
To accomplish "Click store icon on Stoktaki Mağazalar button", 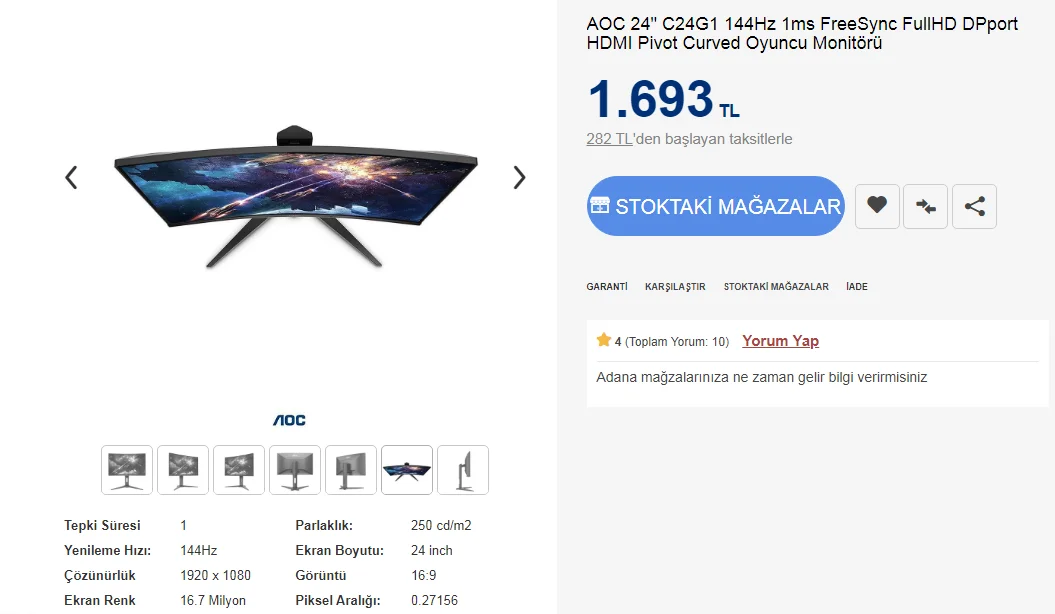I will point(599,205).
